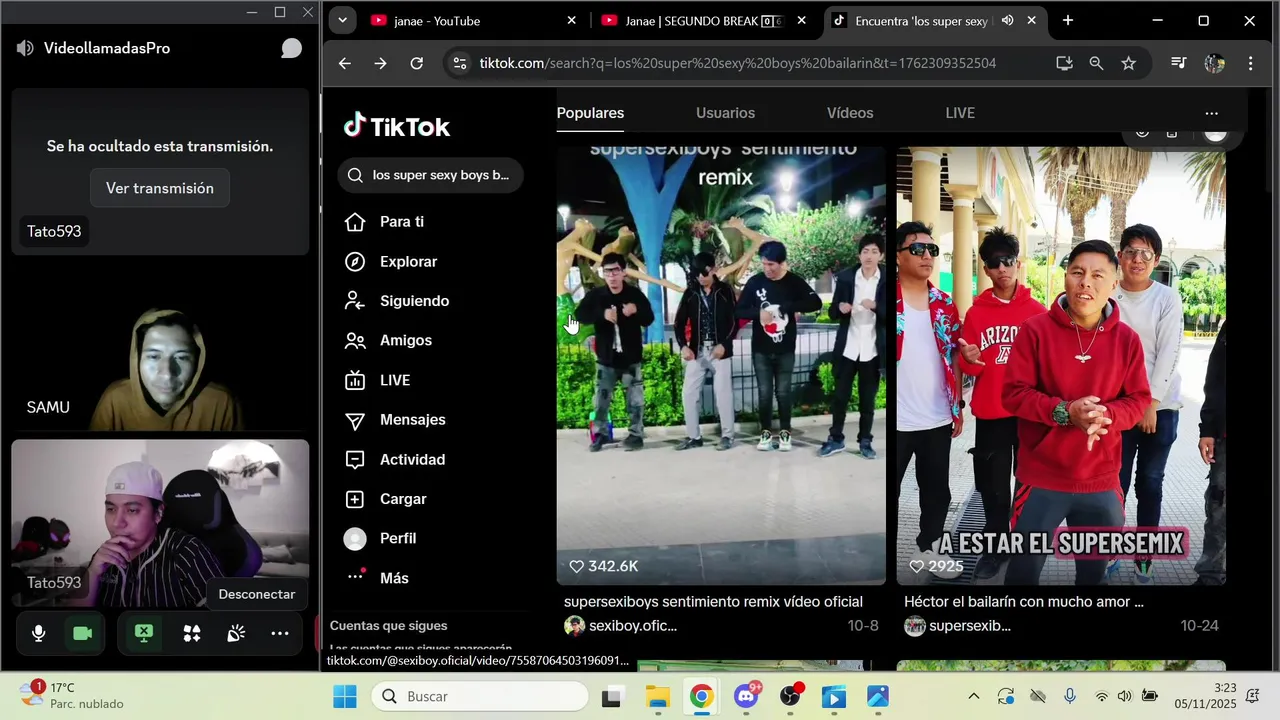Open the soundboard party-popper icon
1280x720 pixels.
pyautogui.click(x=236, y=634)
